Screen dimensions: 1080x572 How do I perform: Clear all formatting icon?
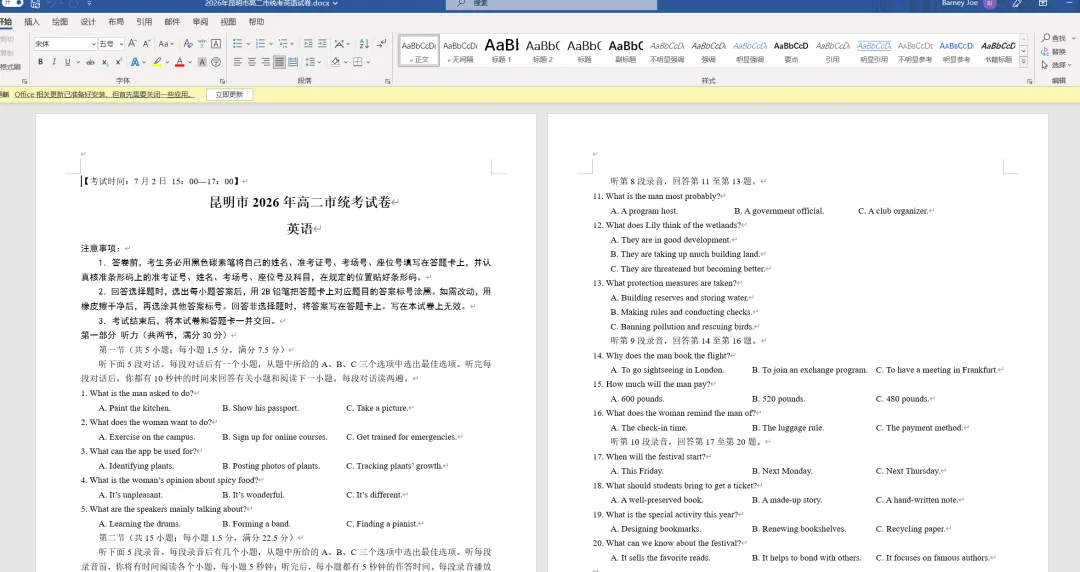(x=187, y=43)
